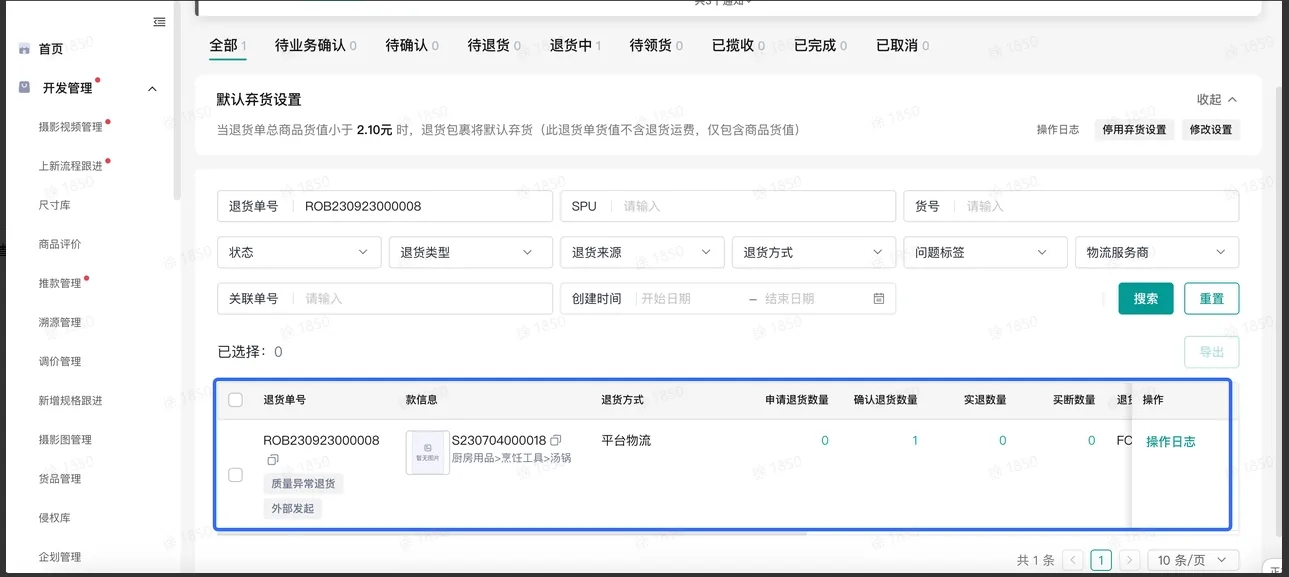1289x577 pixels.
Task: Switch to the 待确认 tab
Action: (412, 45)
